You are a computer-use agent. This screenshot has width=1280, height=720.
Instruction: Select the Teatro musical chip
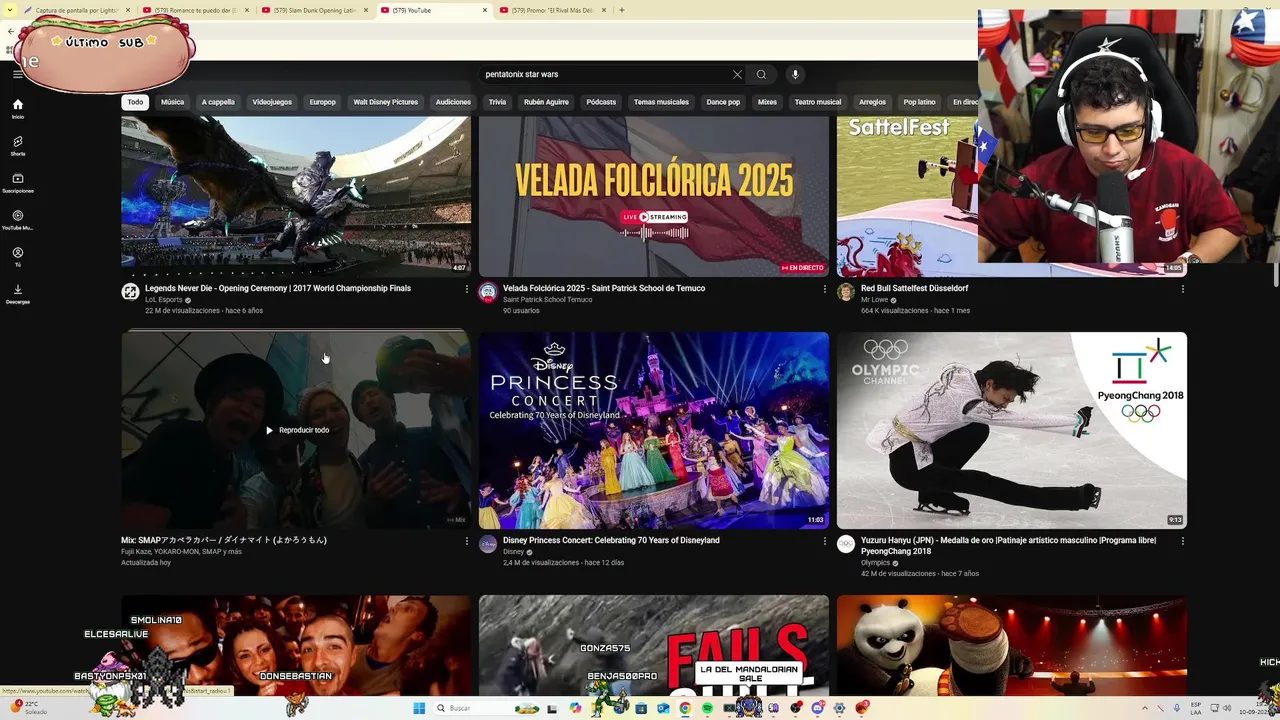tap(818, 102)
